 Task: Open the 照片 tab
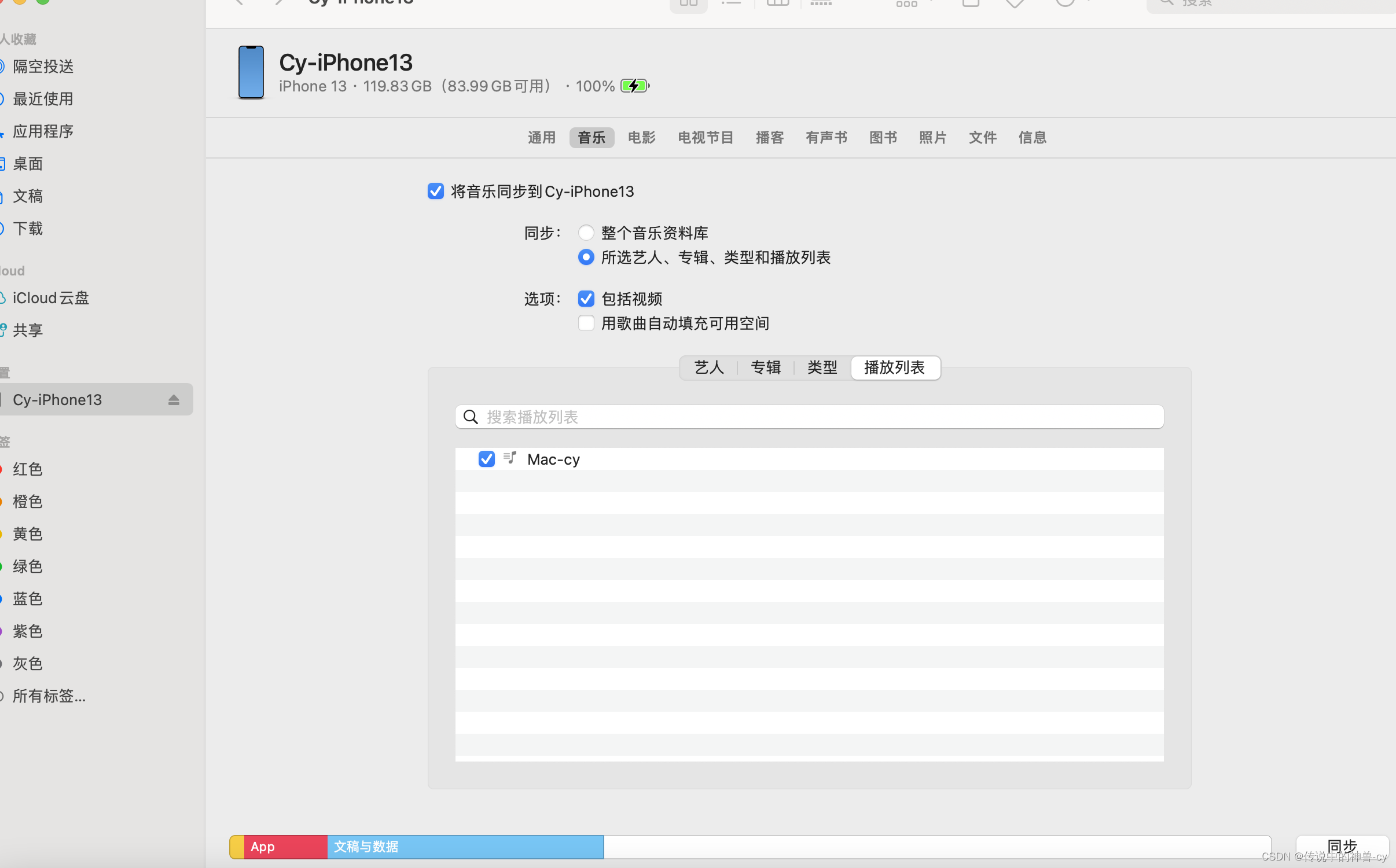[x=932, y=138]
